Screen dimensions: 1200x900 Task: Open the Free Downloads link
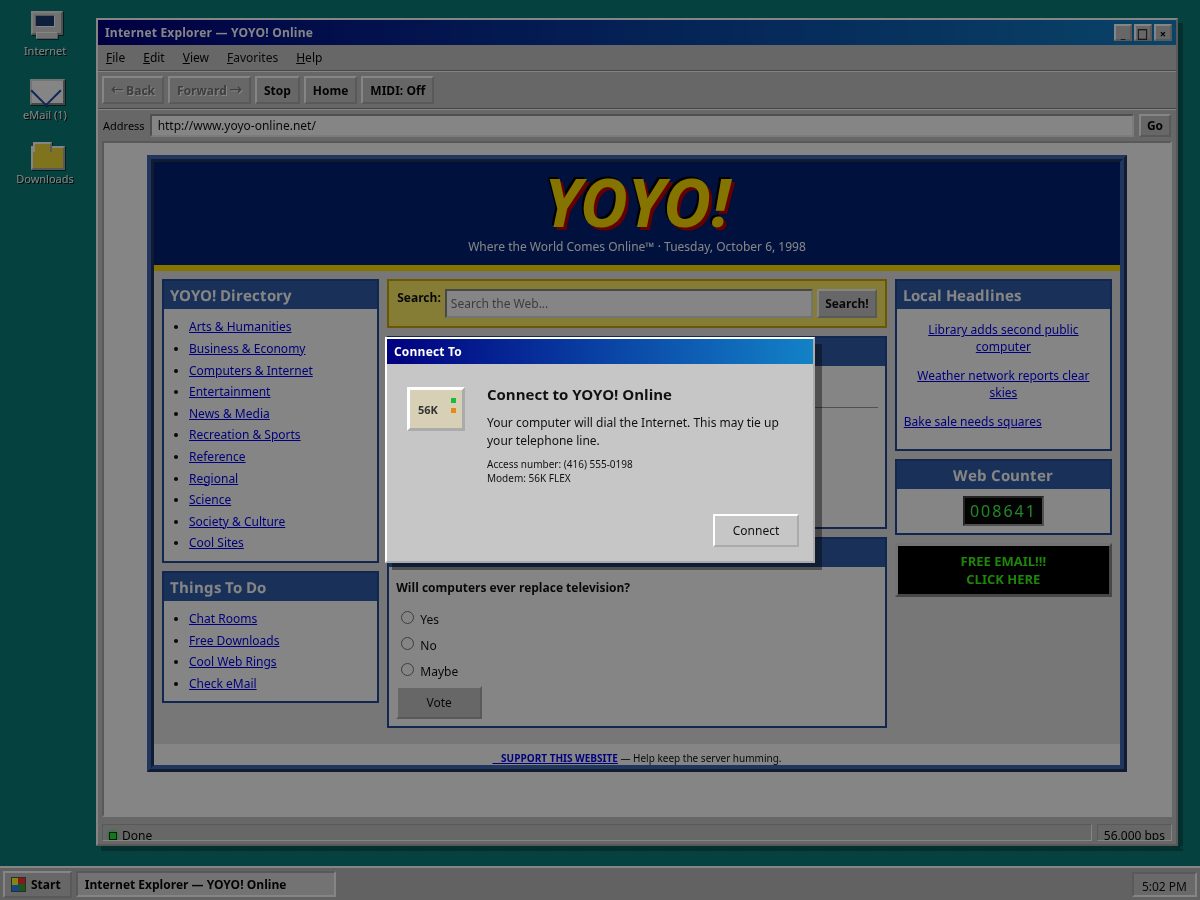(234, 641)
